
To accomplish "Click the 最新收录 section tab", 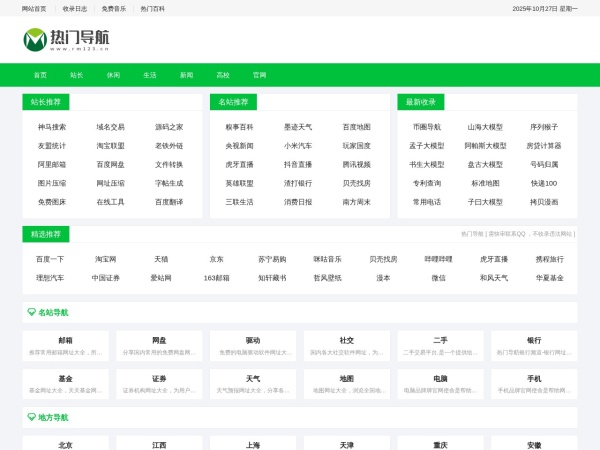I will (421, 102).
